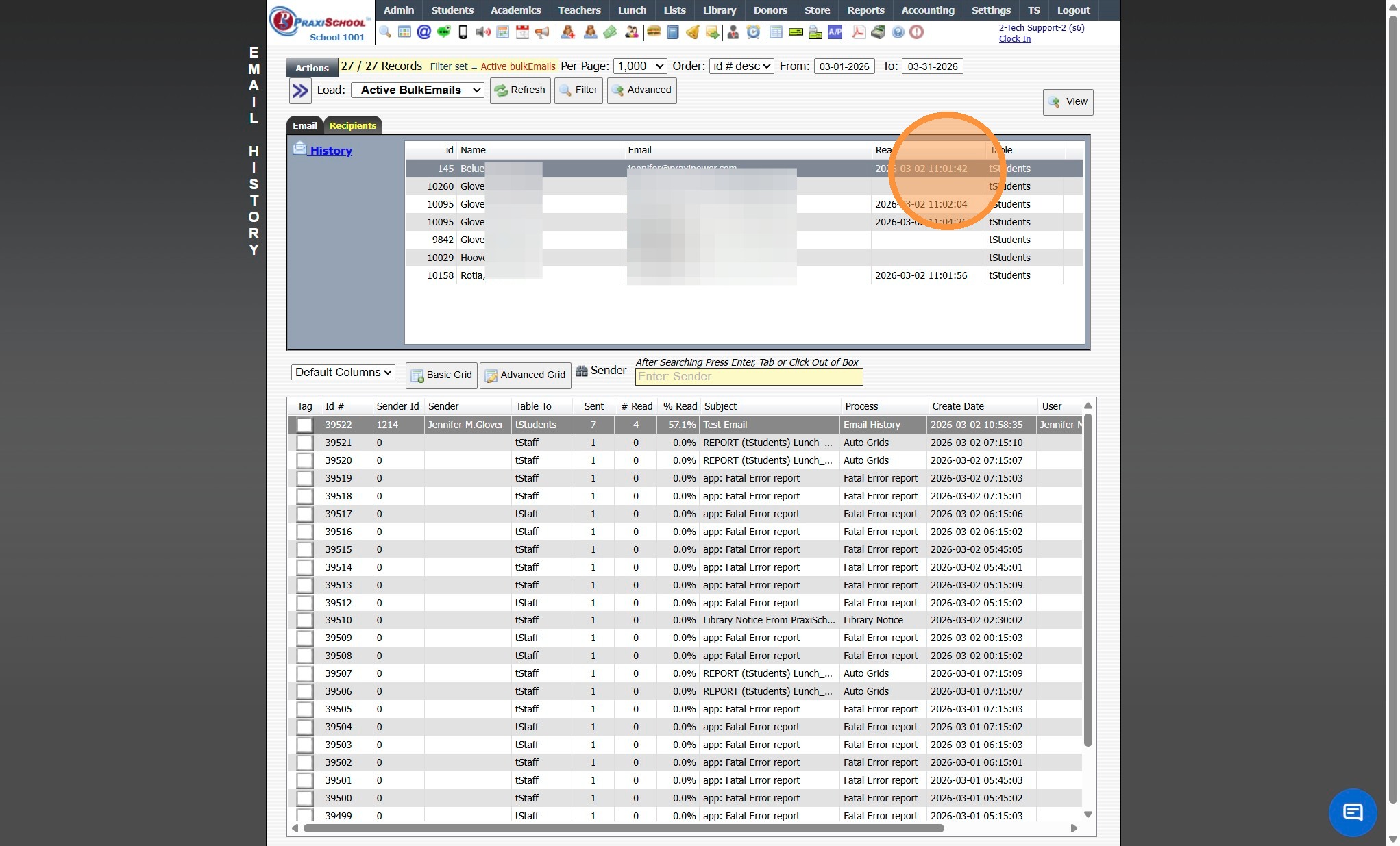Switch to the Recipients tab

click(x=352, y=126)
